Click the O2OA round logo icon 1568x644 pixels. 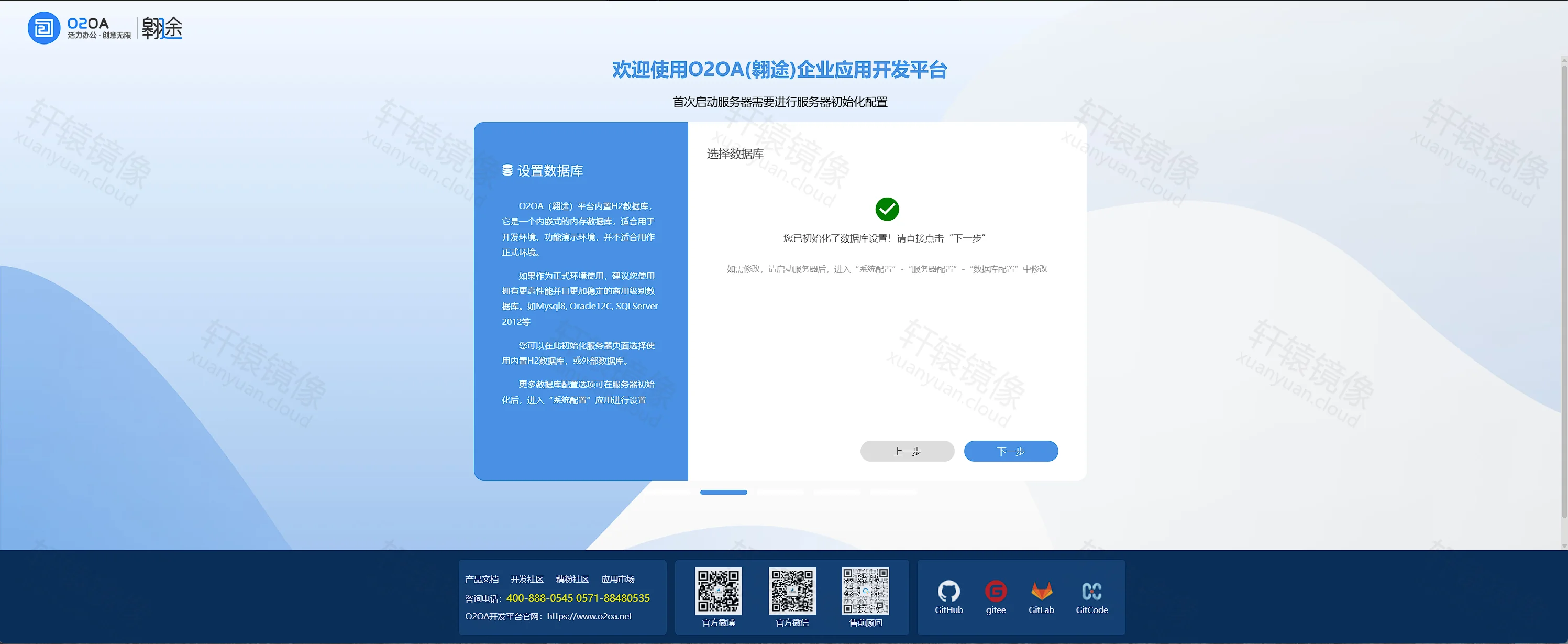[x=44, y=28]
